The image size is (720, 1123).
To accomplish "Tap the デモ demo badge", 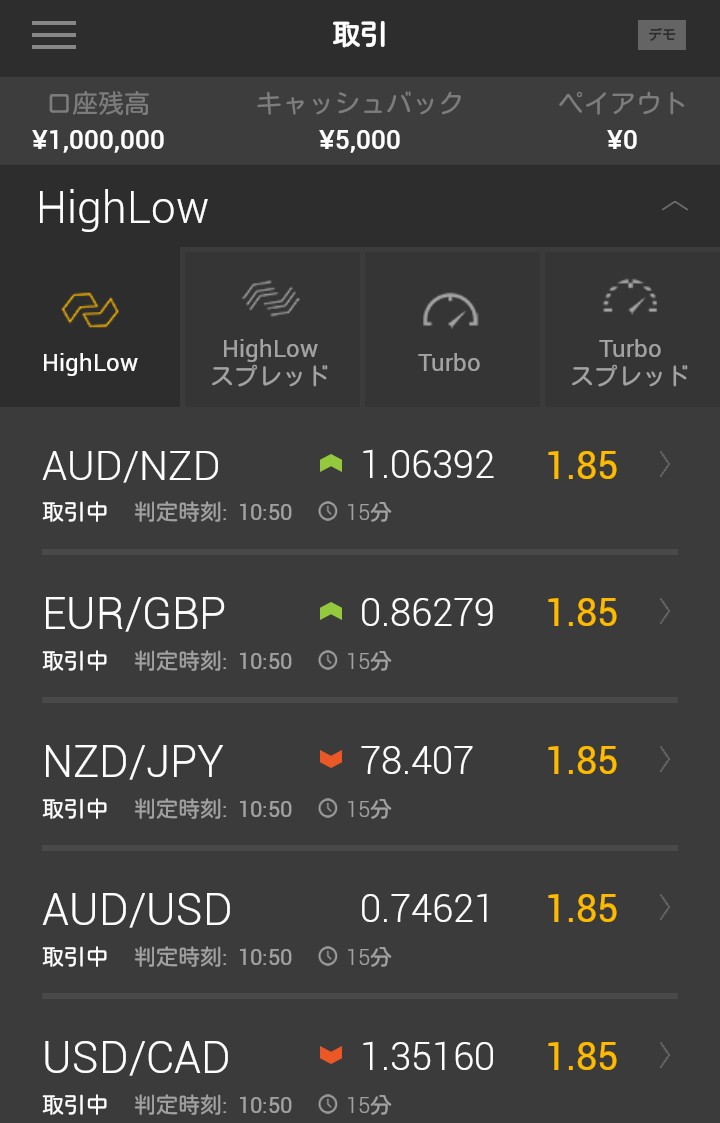I will 662,35.
